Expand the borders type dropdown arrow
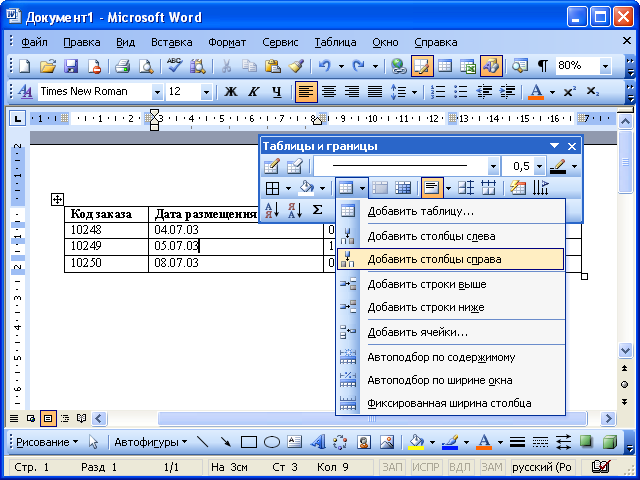The image size is (640, 480). pos(289,188)
